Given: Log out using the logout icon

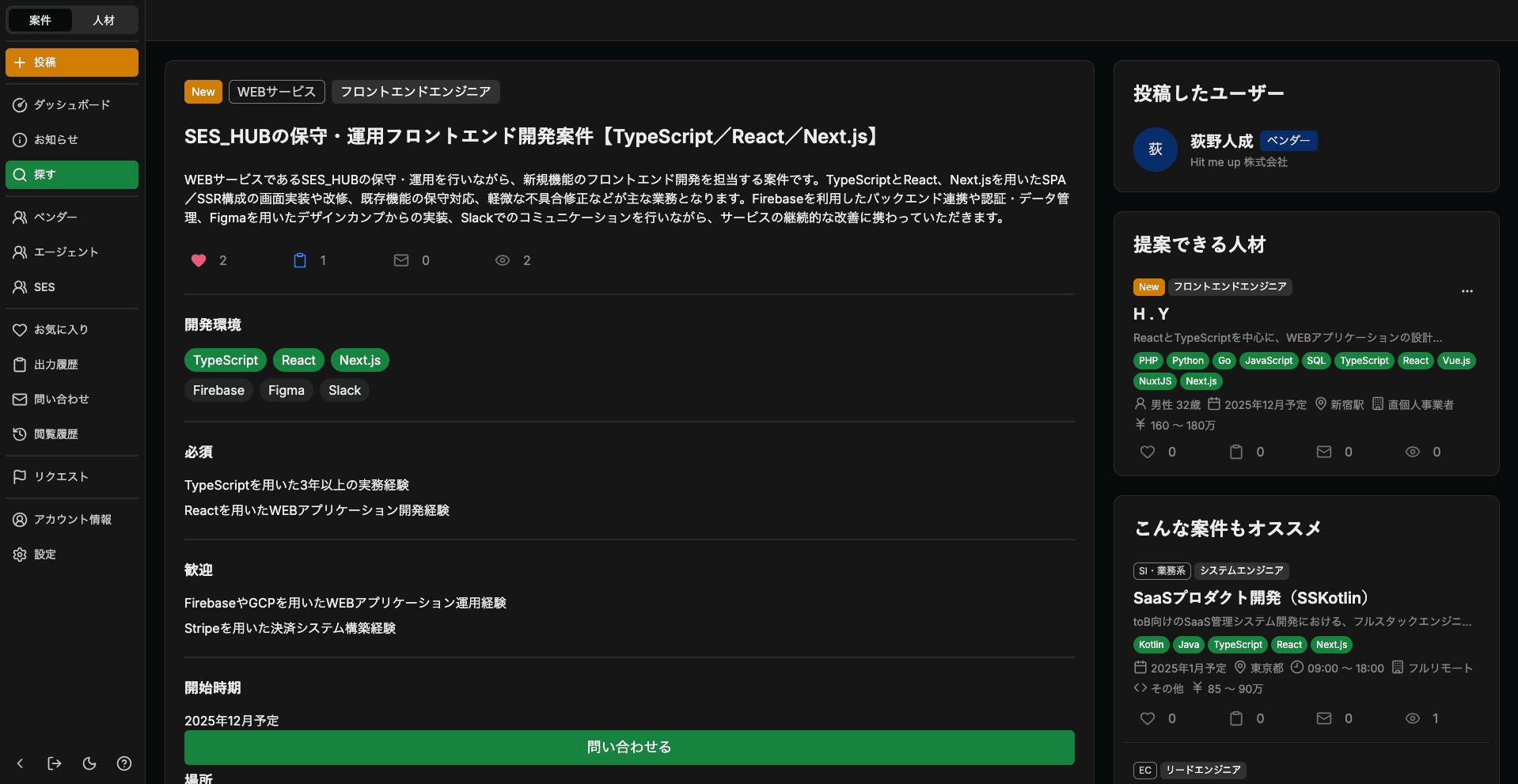Looking at the screenshot, I should 54,763.
